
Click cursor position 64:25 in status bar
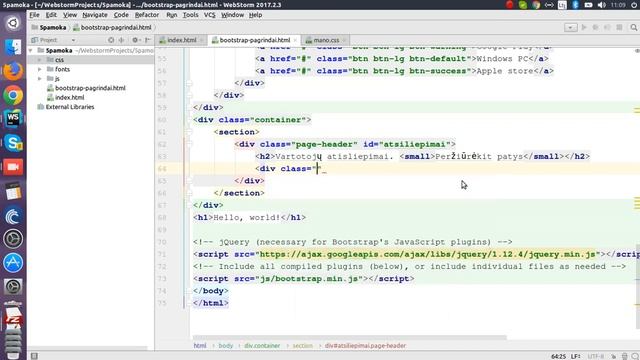558,356
